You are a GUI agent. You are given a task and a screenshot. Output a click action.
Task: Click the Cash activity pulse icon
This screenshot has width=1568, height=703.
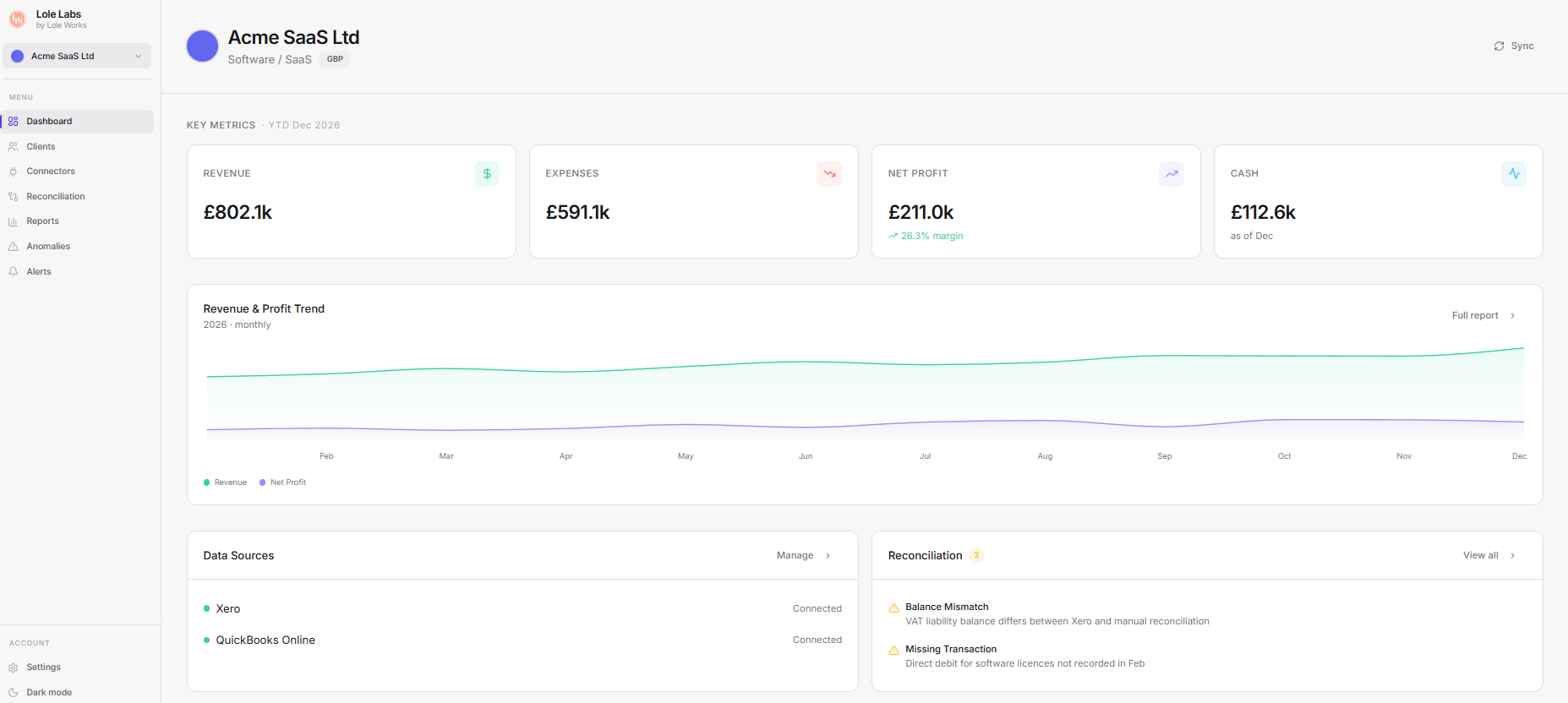(1514, 174)
